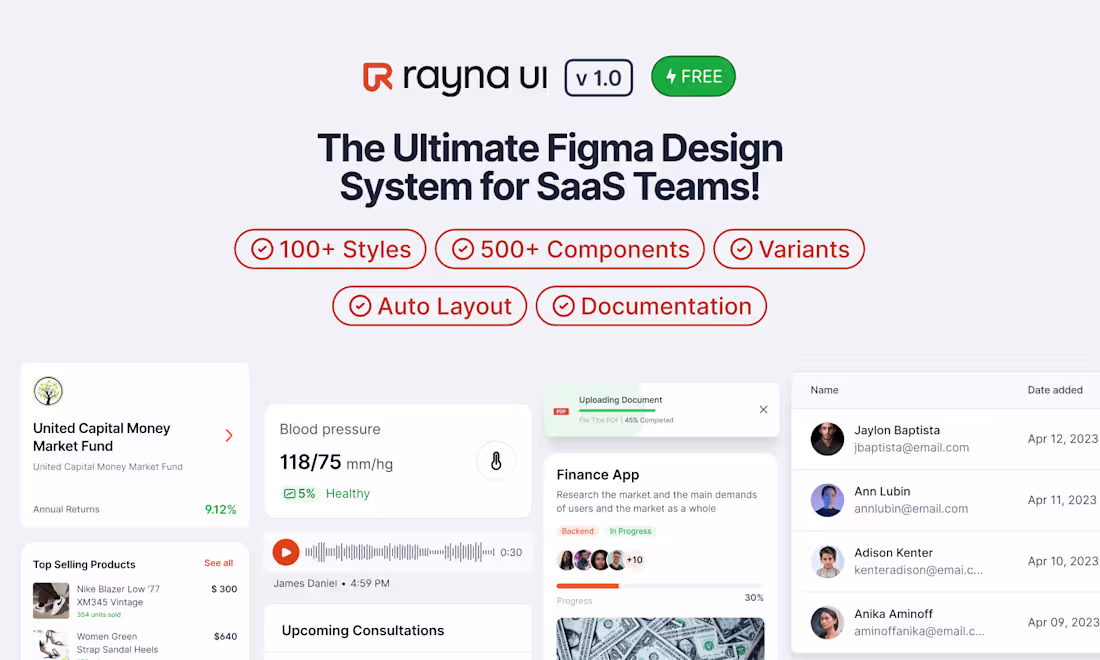The width and height of the screenshot is (1100, 660).
Task: Click the Finance App progress bar
Action: pos(660,587)
